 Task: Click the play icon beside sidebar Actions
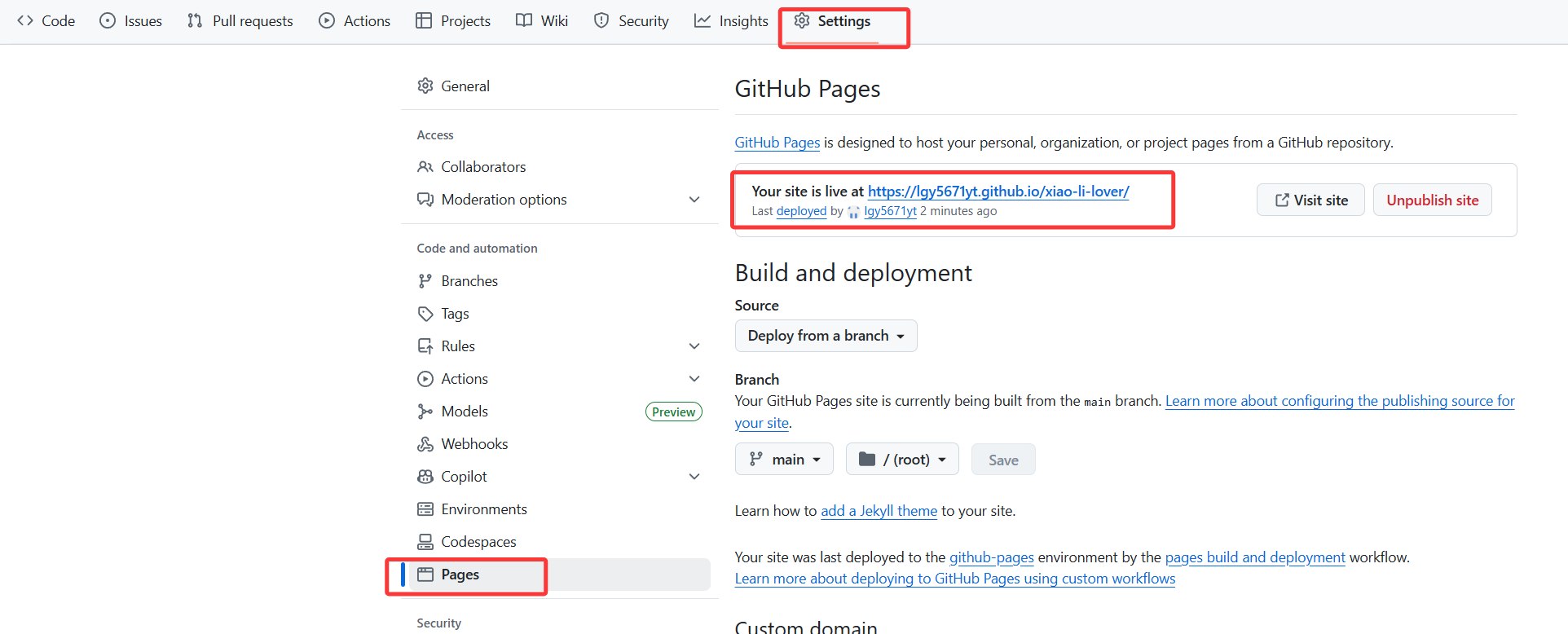[425, 379]
